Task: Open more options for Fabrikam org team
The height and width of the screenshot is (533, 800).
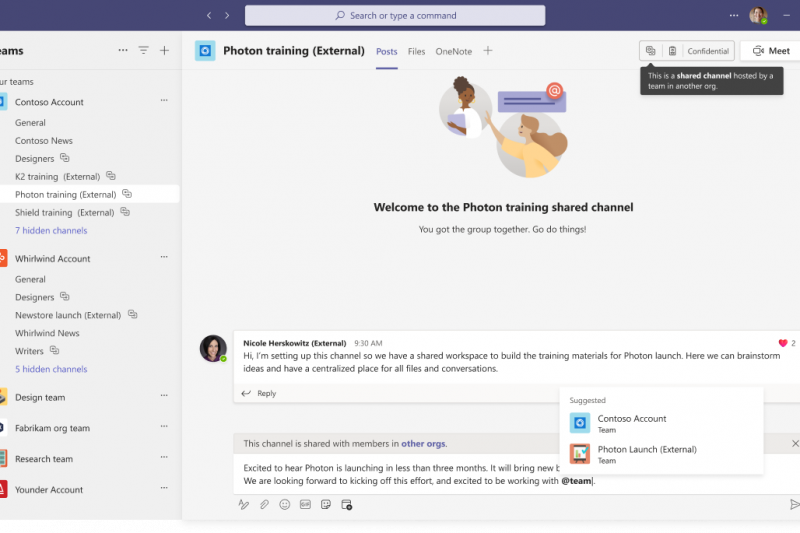Action: (164, 426)
